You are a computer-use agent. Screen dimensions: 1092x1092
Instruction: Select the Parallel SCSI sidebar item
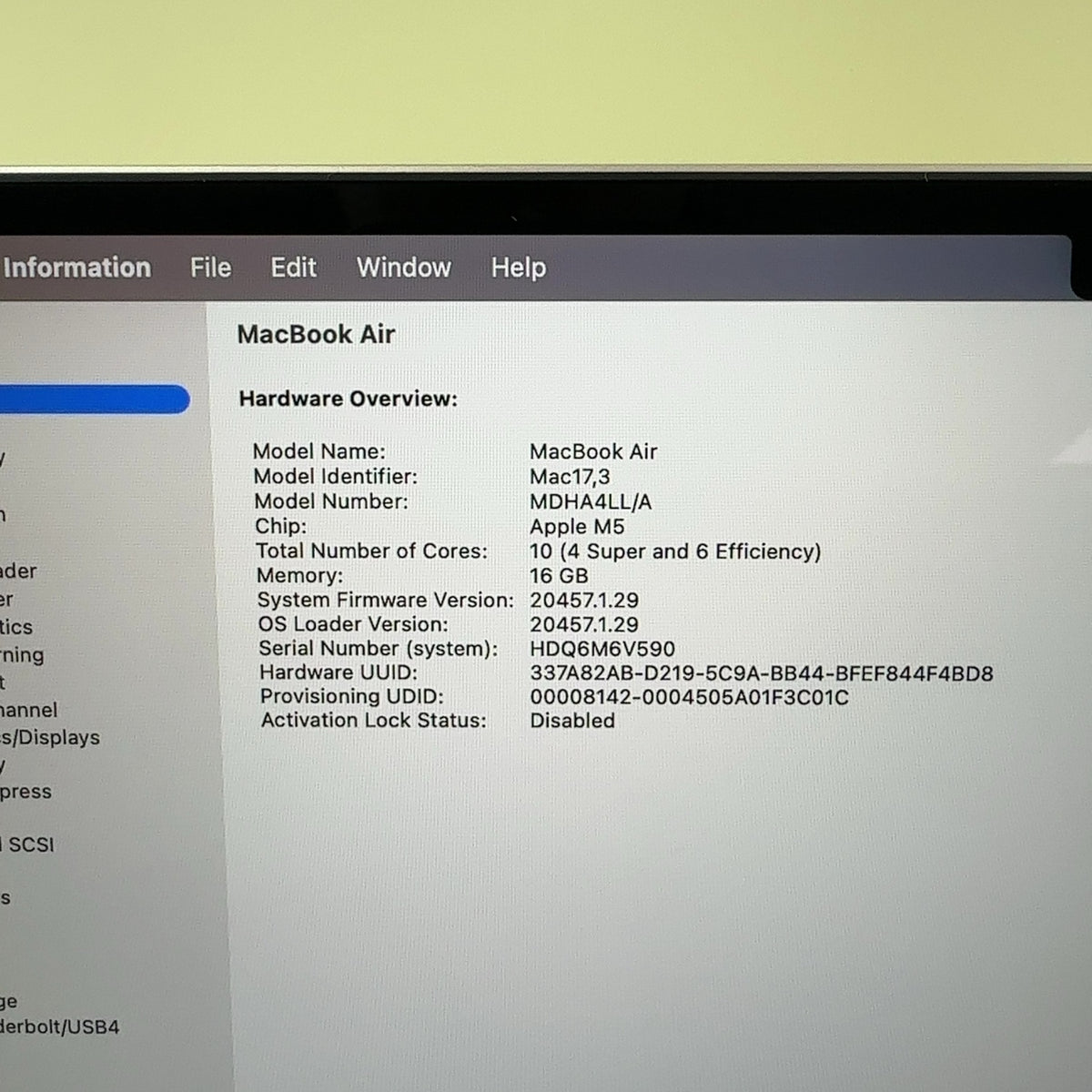pyautogui.click(x=27, y=844)
